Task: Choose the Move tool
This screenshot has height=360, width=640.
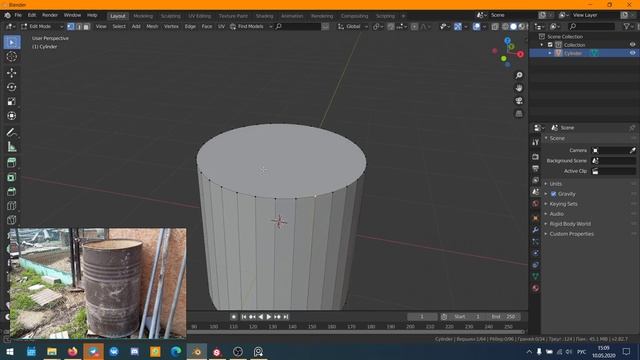Action: click(11, 73)
